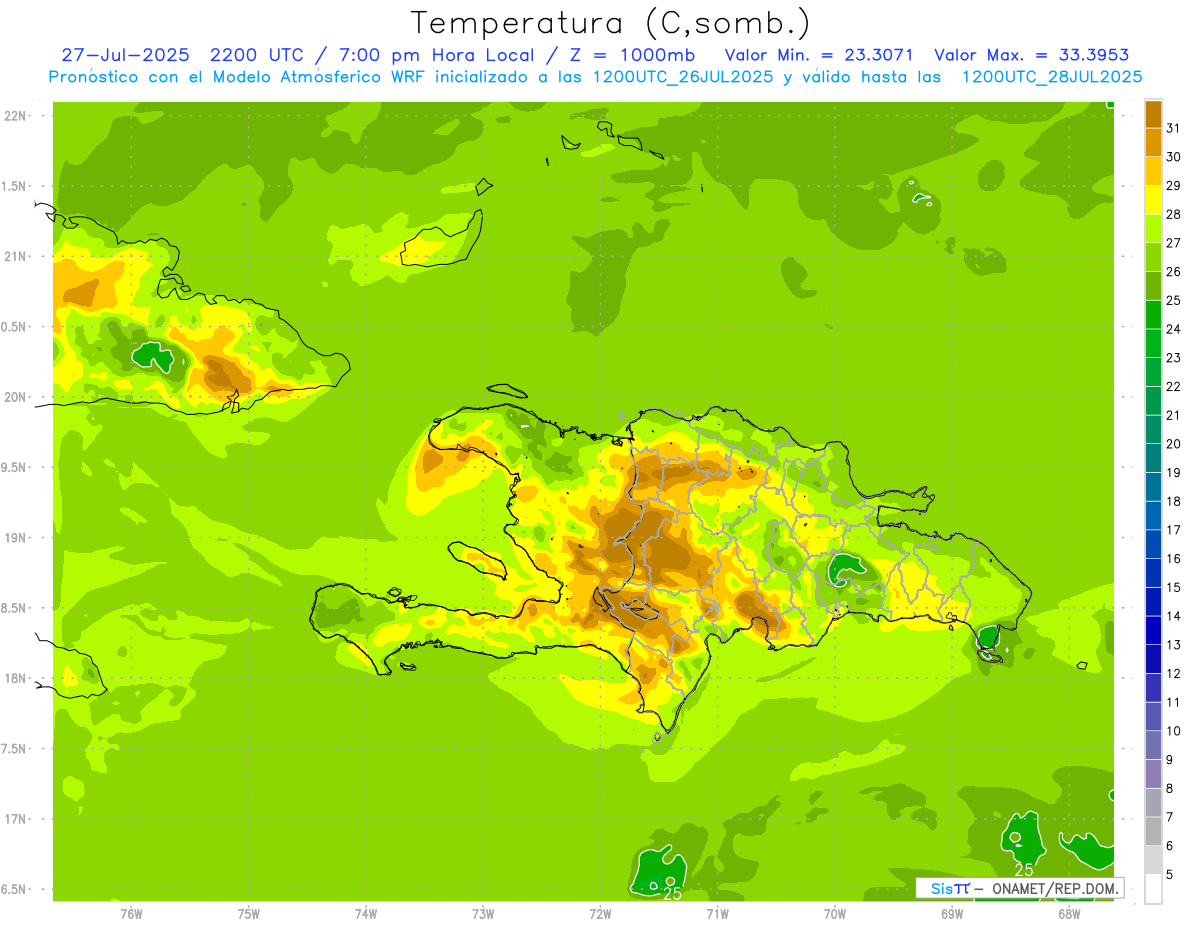Click the legend value "24"

tap(1173, 329)
